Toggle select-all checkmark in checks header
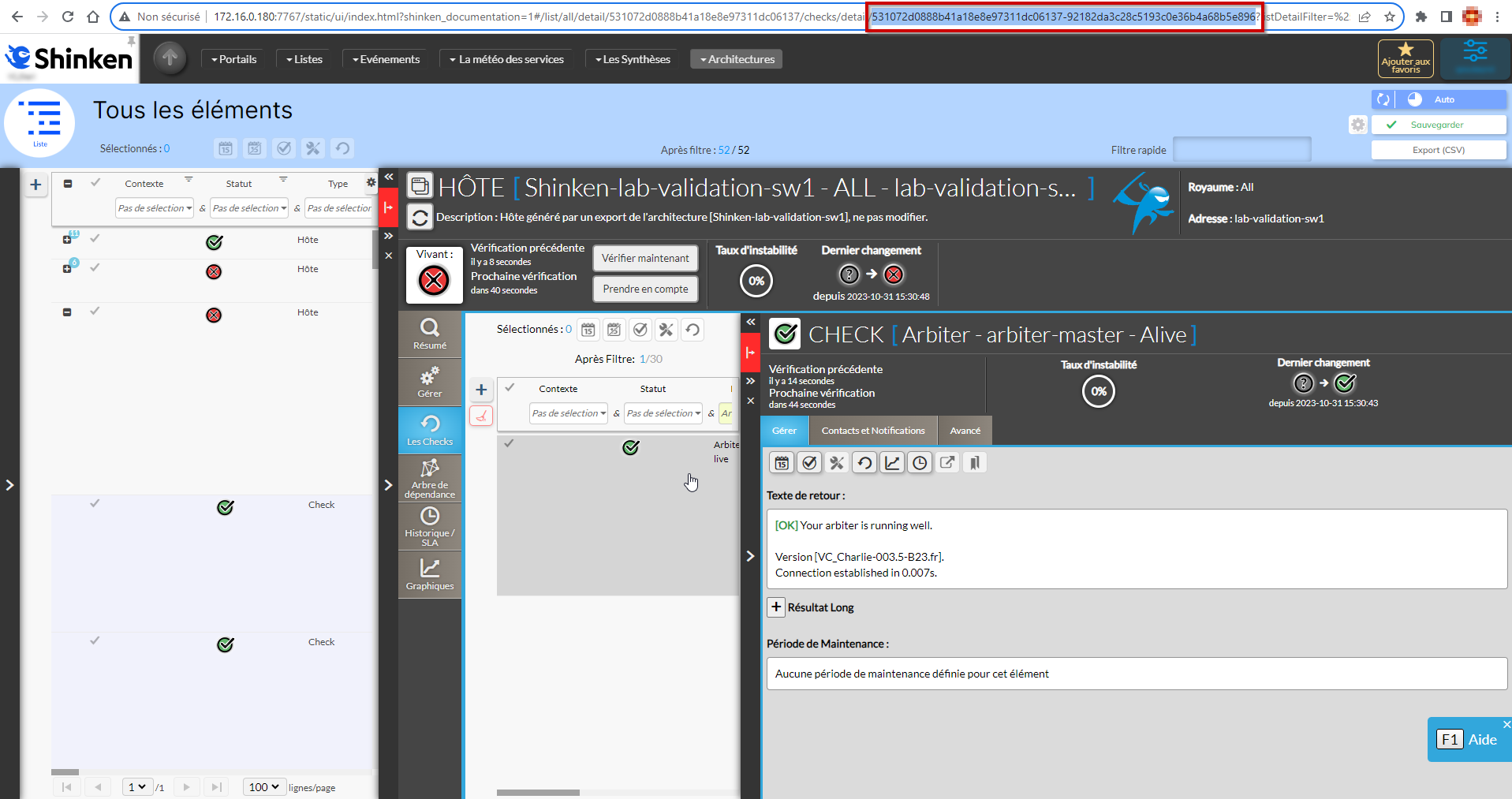The height and width of the screenshot is (799, 1512). pyautogui.click(x=510, y=387)
